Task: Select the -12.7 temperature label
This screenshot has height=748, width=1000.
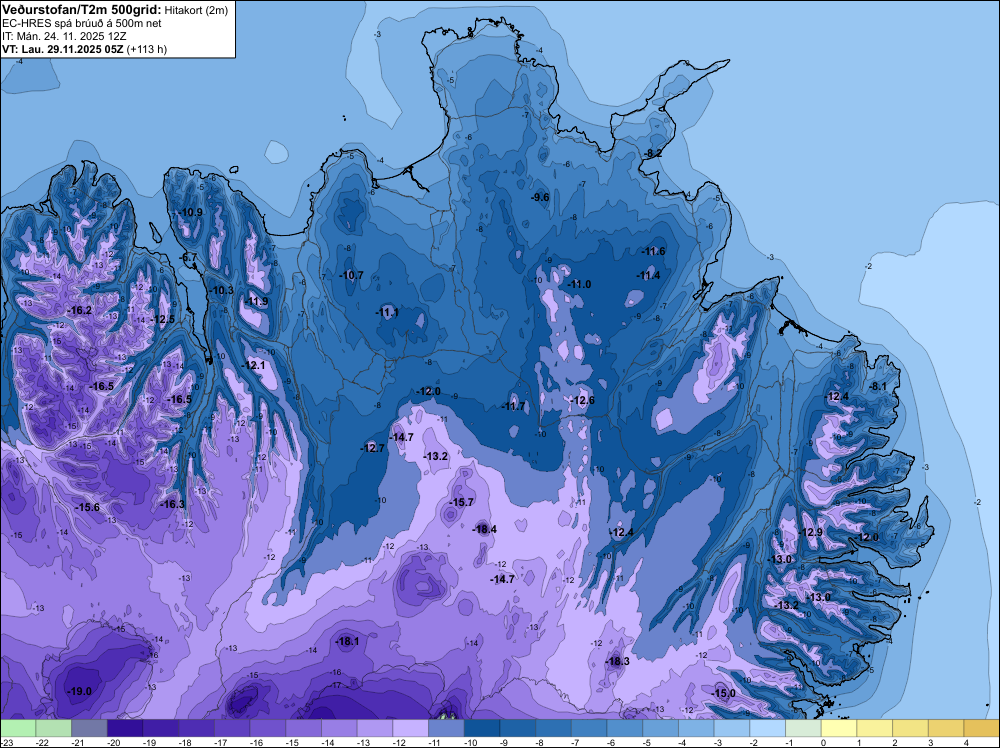Action: 372,448
